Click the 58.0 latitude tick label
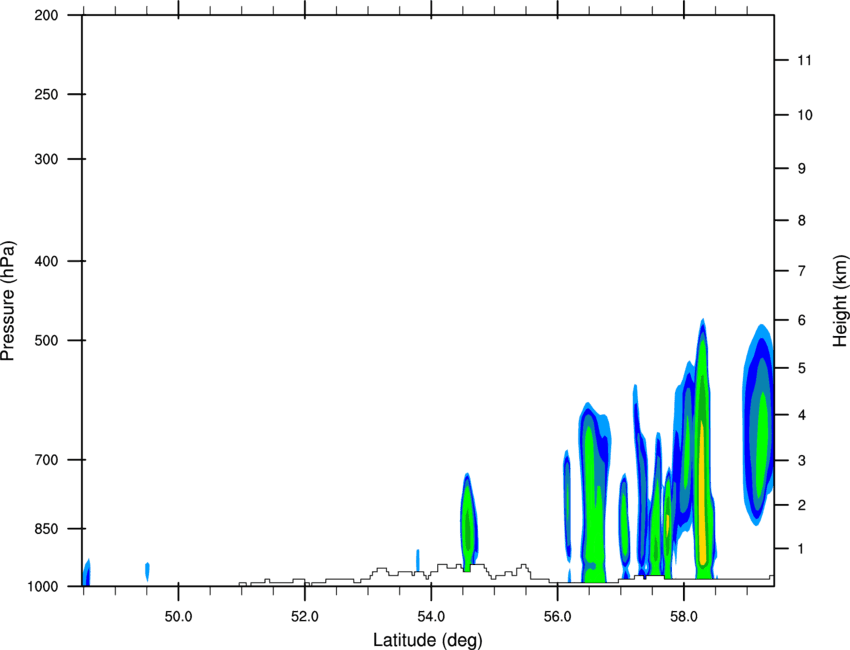Image resolution: width=850 pixels, height=650 pixels. point(684,616)
